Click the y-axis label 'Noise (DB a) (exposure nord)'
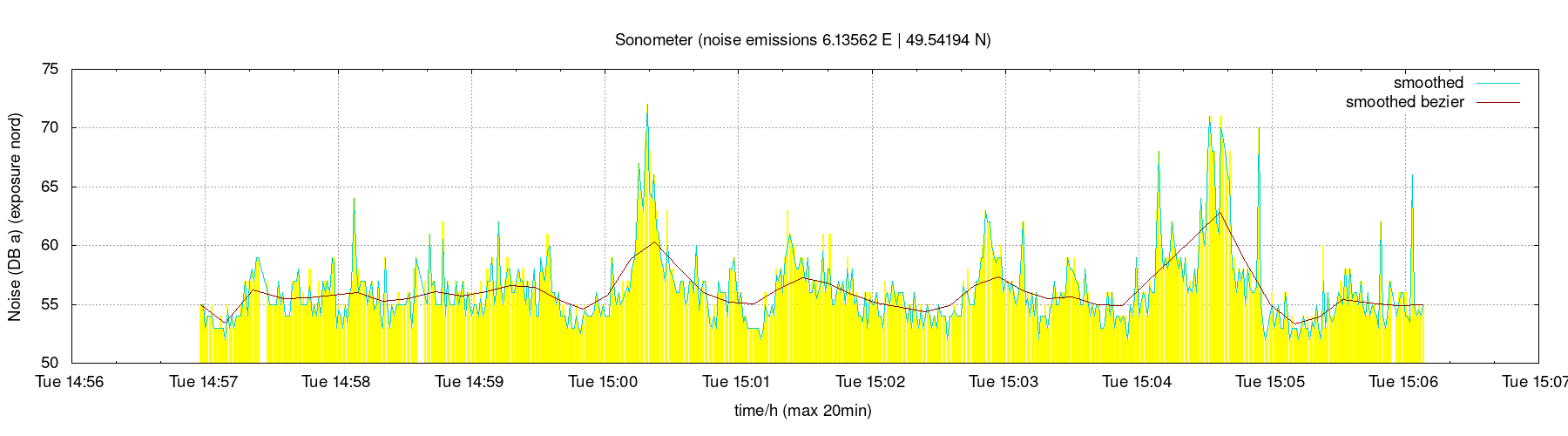This screenshot has height=436, width=1568. pos(15,215)
